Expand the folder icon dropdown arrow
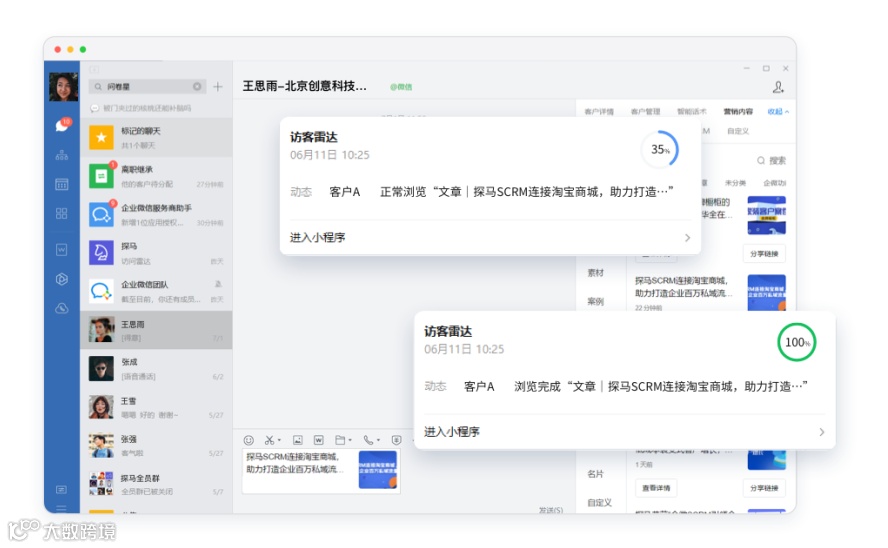Image resolution: width=888 pixels, height=548 pixels. tap(350, 440)
